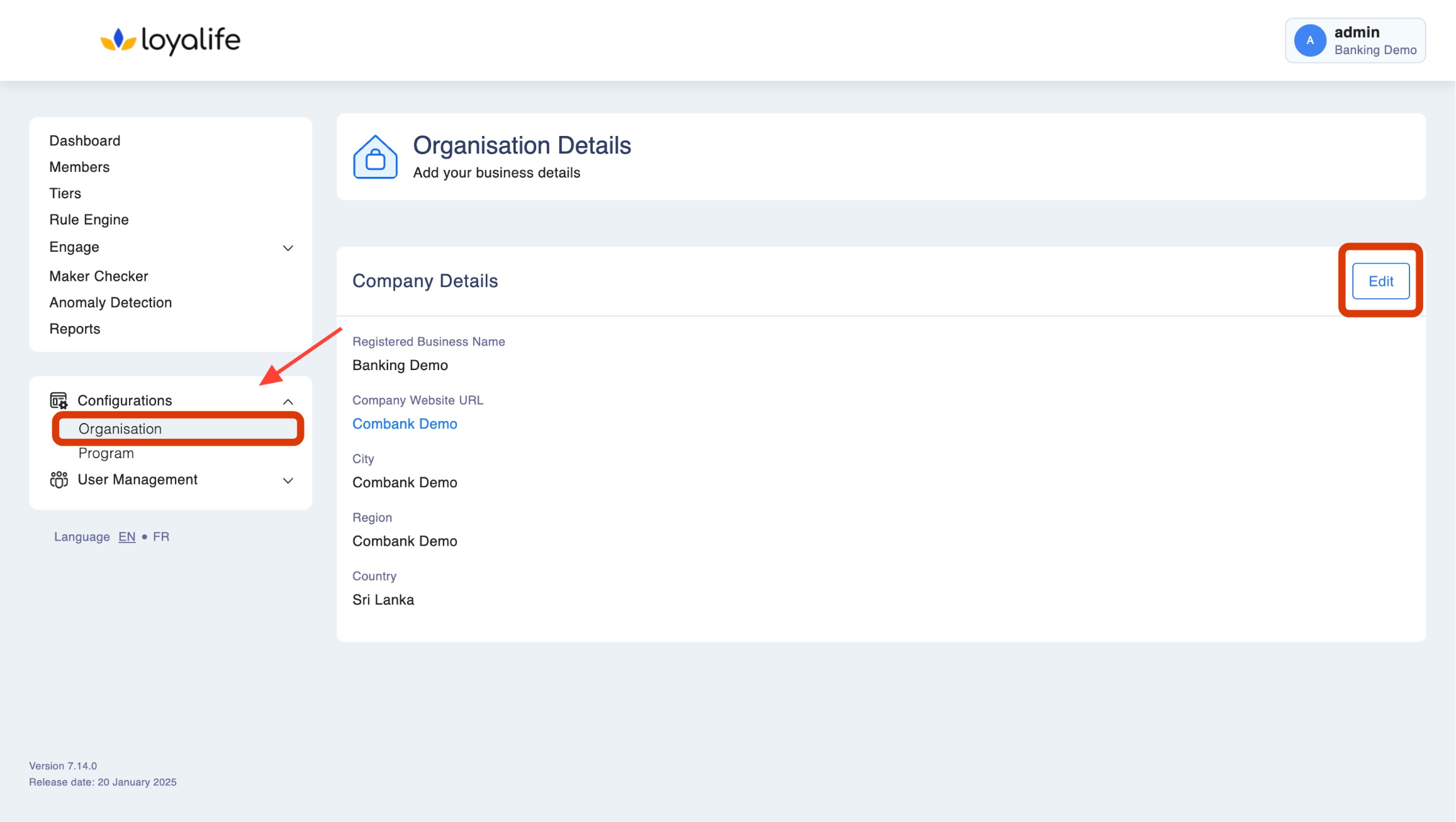Open Rule Engine from sidebar
1456x822 pixels.
point(89,220)
